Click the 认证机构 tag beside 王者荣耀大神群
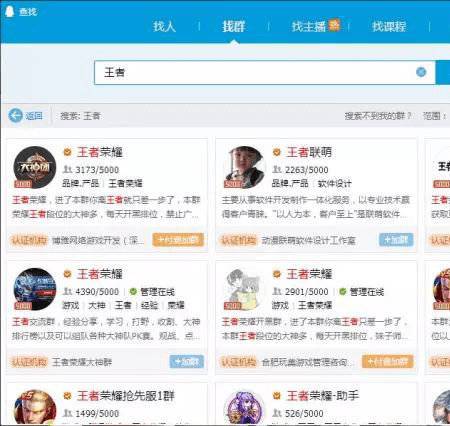 pyautogui.click(x=29, y=362)
